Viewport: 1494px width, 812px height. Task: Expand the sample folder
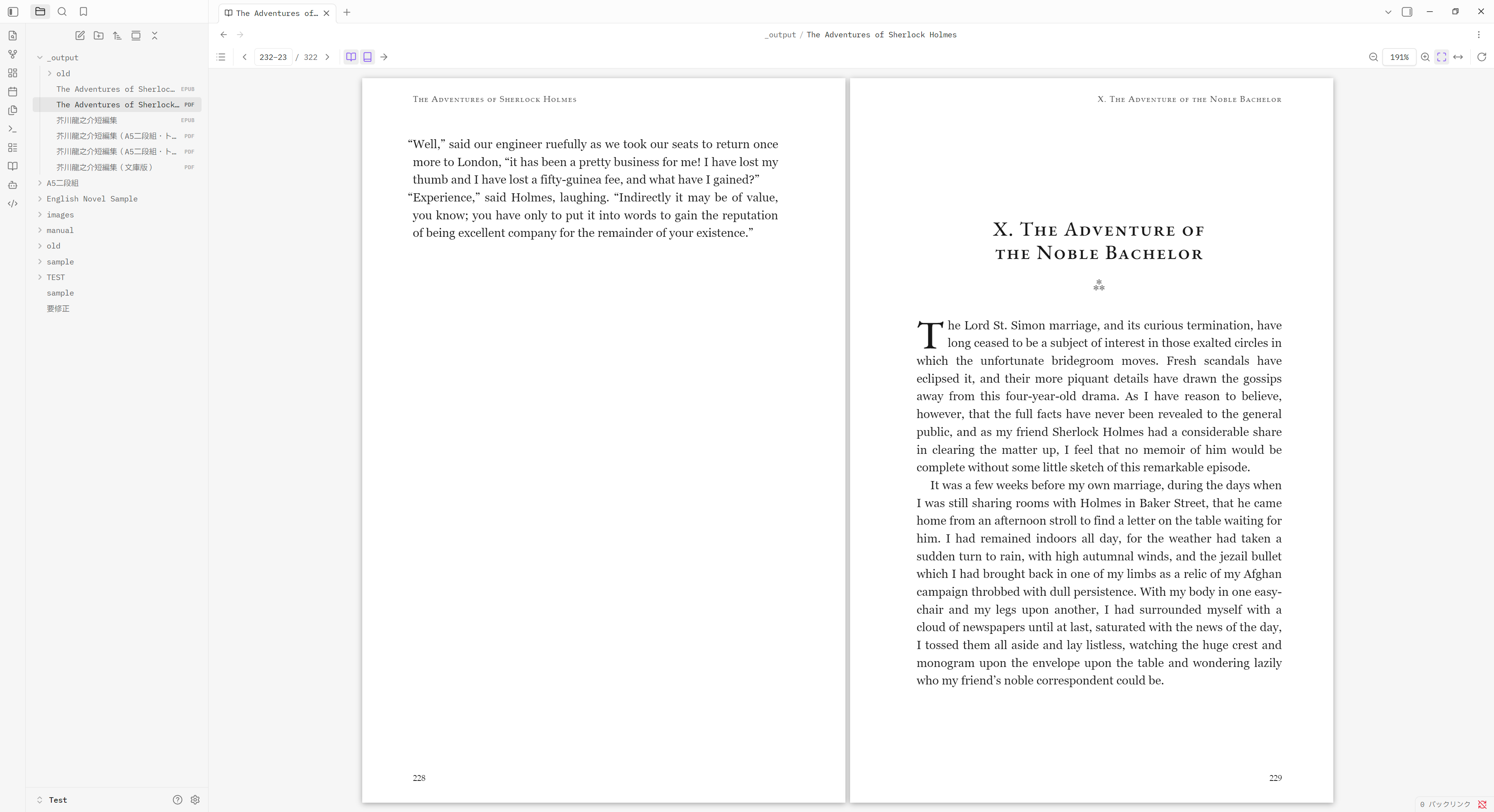pyautogui.click(x=40, y=261)
